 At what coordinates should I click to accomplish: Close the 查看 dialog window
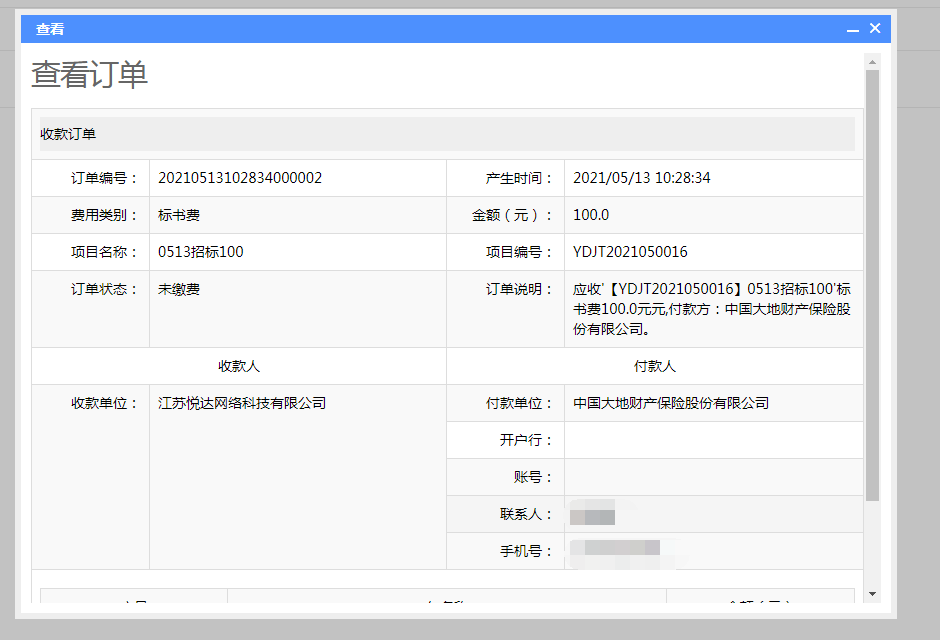tap(875, 29)
